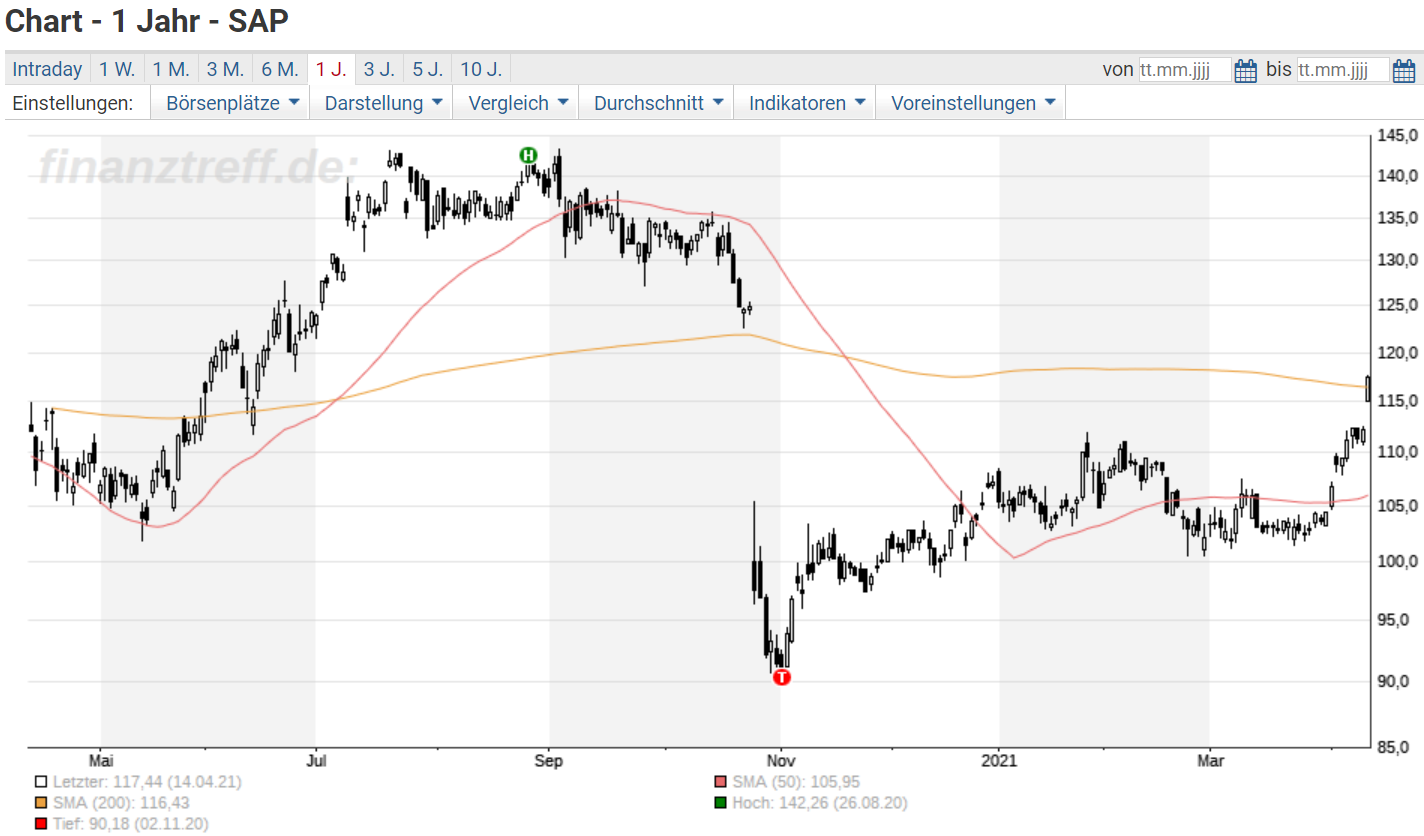This screenshot has width=1424, height=836.
Task: Open the Voreinstellungen dropdown
Action: [970, 103]
